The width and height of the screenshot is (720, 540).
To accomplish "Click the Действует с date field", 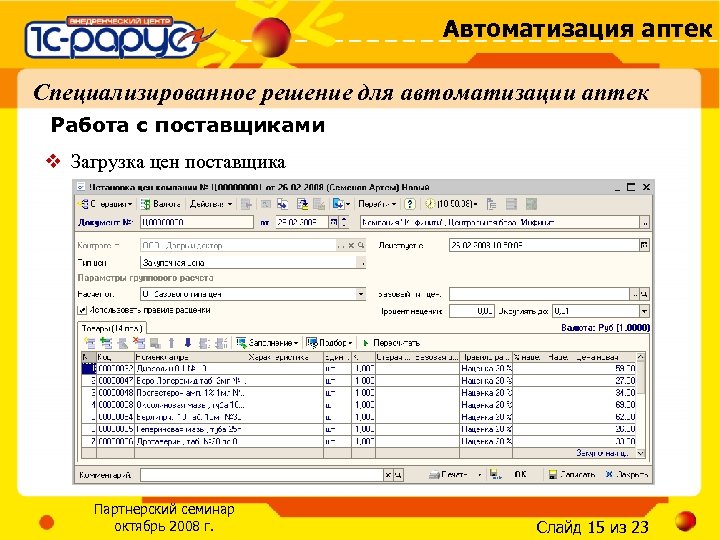I will 544,245.
